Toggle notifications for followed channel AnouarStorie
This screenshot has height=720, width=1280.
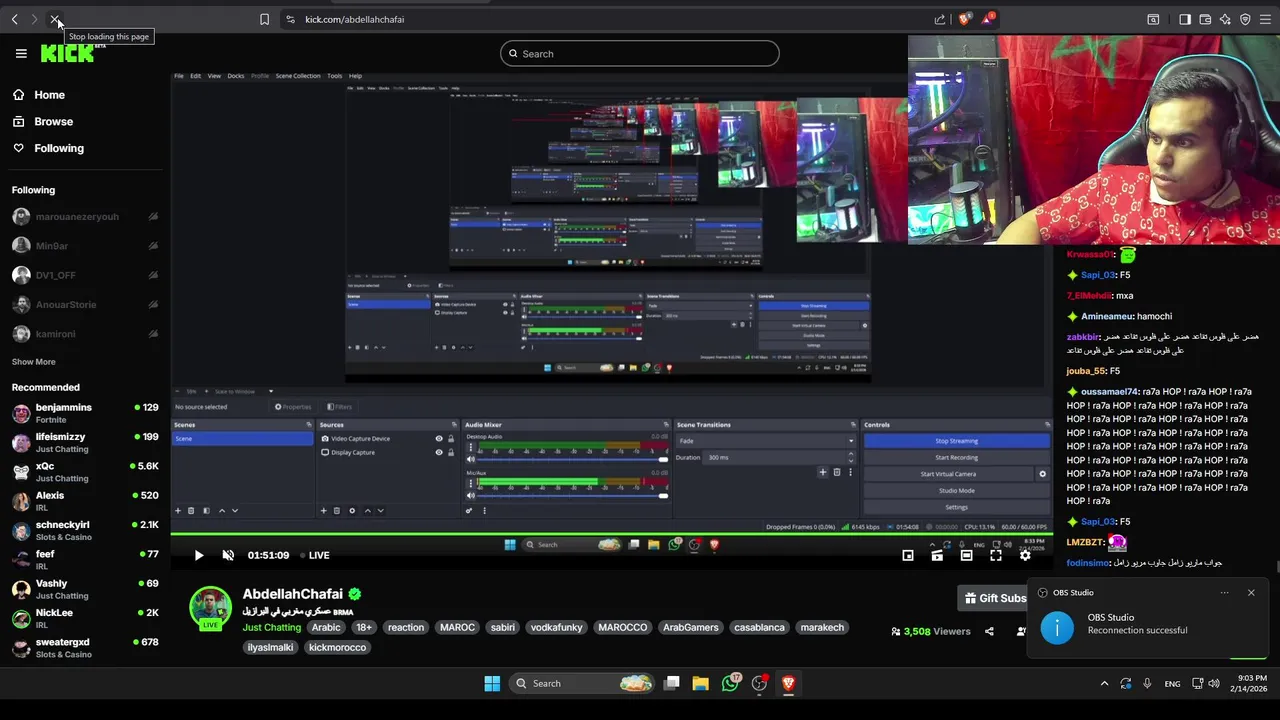coord(153,304)
